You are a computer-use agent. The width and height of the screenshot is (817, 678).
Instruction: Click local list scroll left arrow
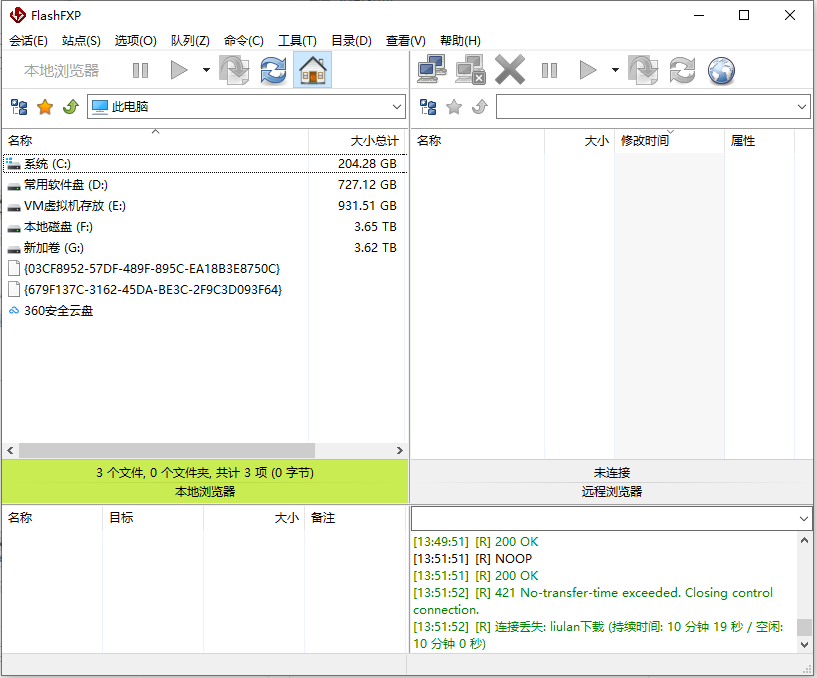coord(10,450)
